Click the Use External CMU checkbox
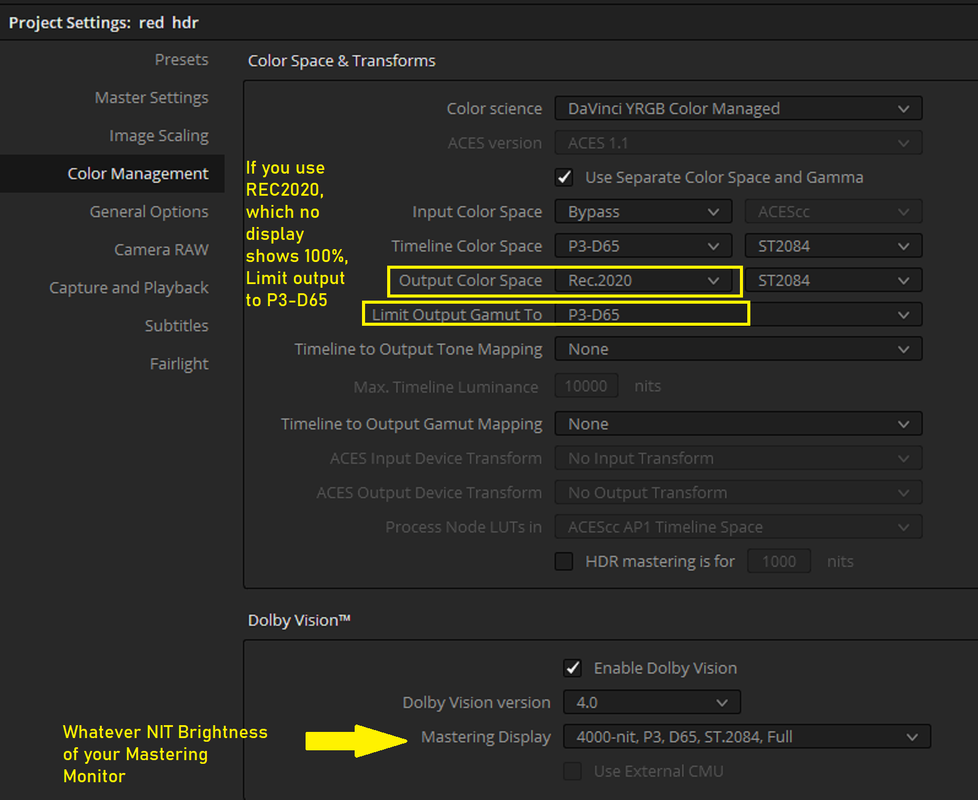 573,771
